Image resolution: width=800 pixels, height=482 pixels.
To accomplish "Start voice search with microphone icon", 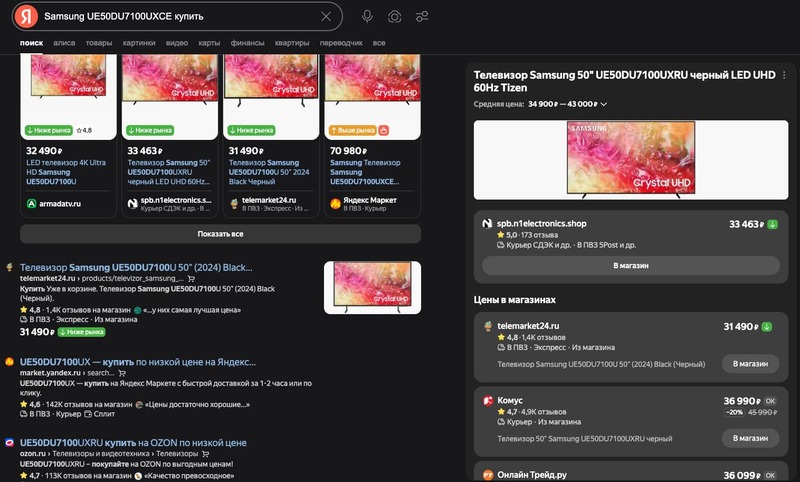I will tap(367, 16).
